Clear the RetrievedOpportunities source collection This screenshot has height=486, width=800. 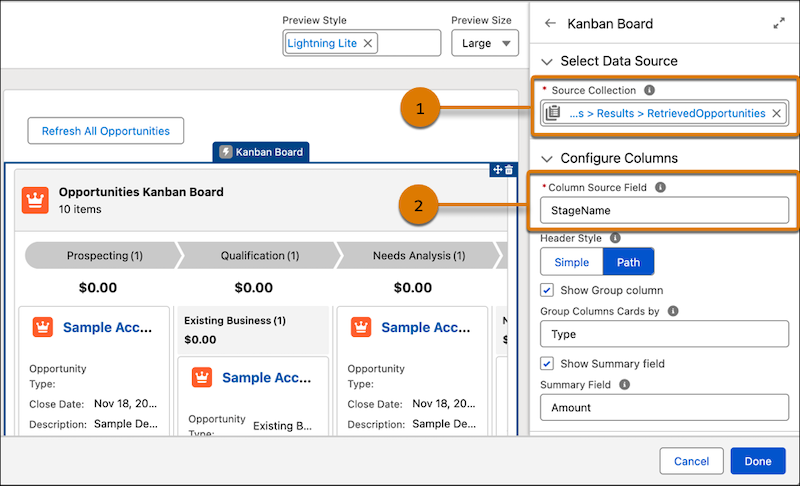coord(777,113)
